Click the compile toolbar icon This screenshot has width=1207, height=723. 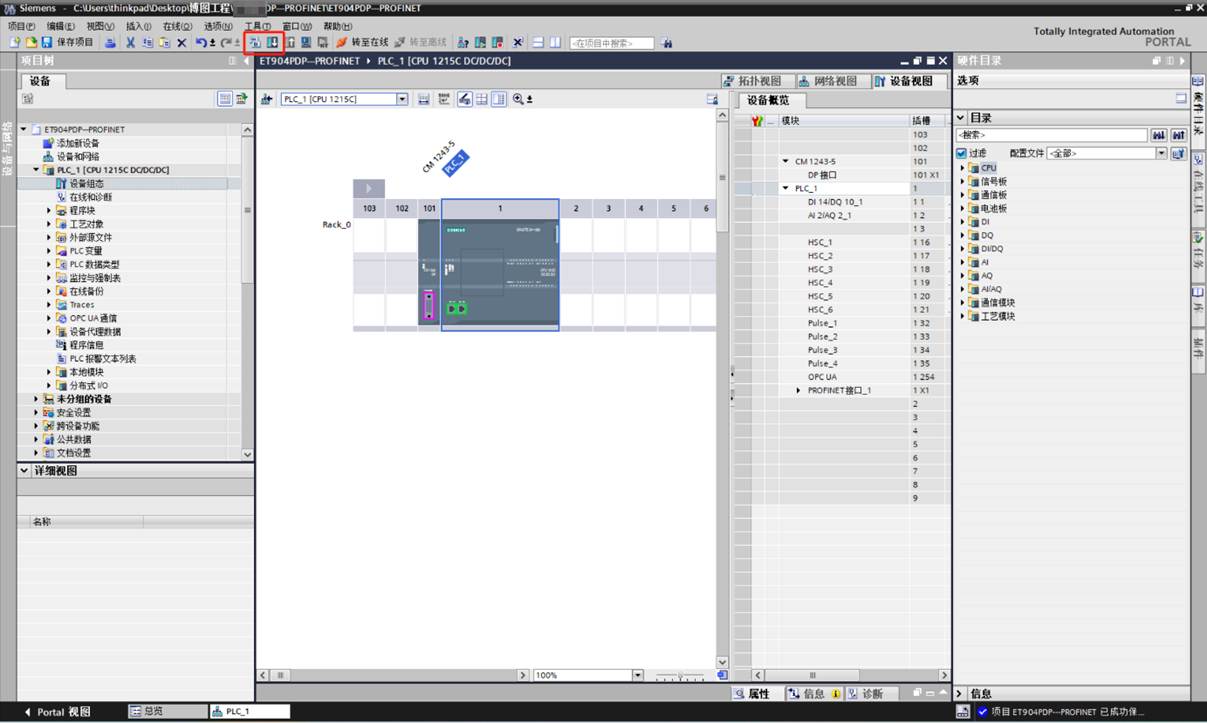click(255, 43)
